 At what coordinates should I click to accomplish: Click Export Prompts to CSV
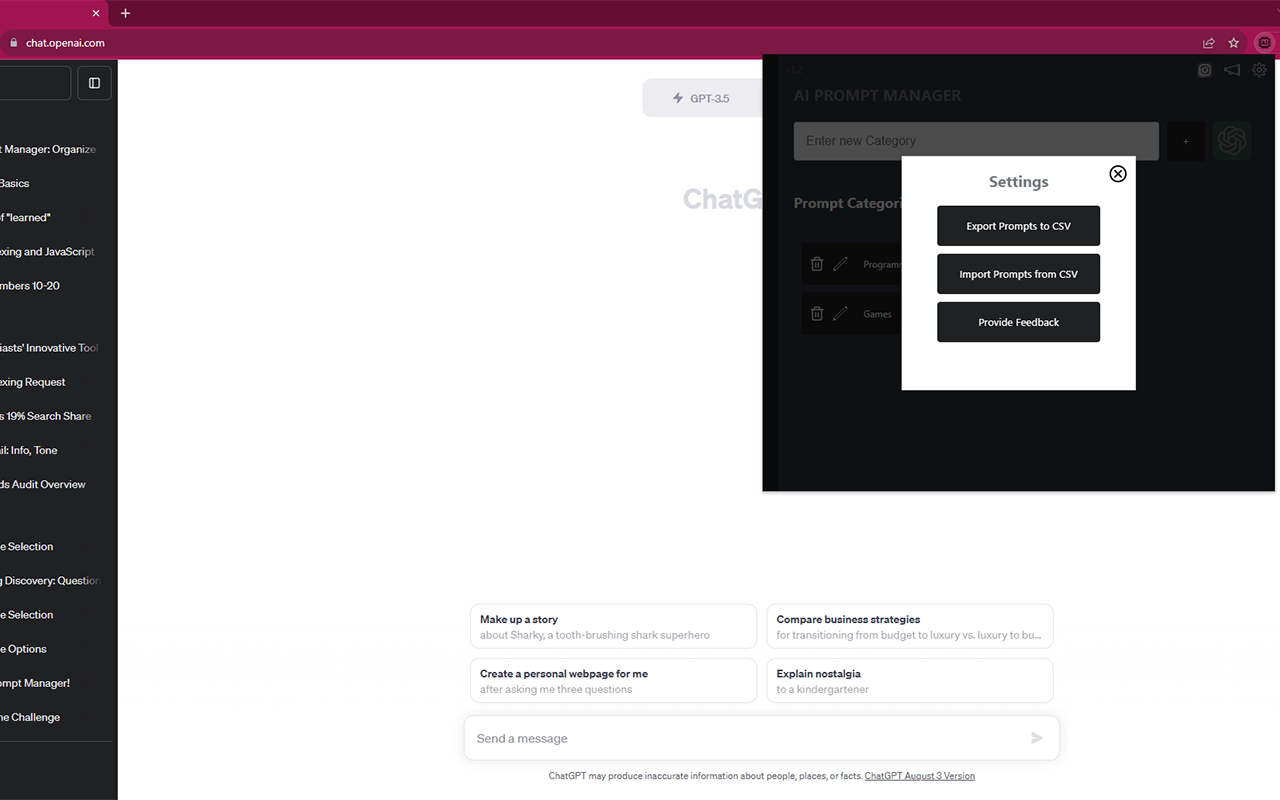(x=1018, y=226)
